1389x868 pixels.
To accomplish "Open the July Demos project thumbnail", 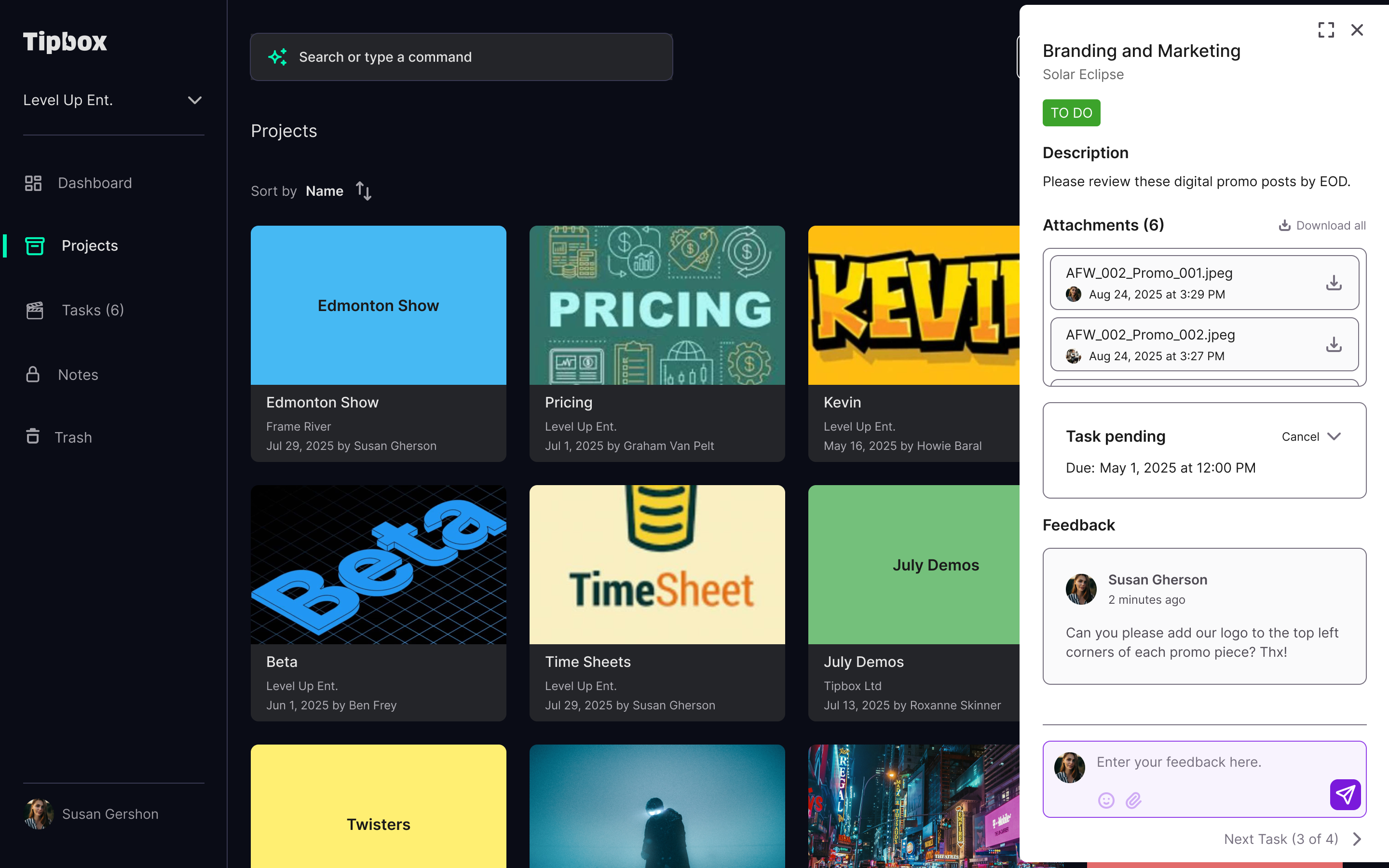I will (x=914, y=564).
